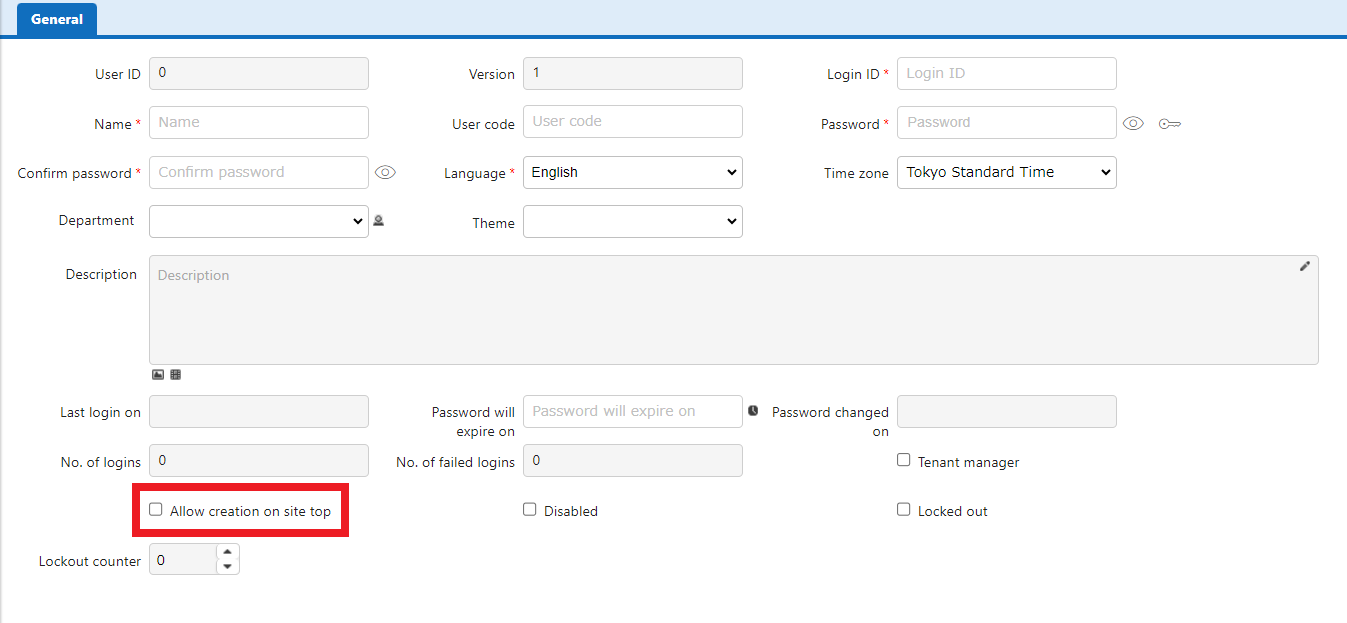Increase Lockout counter with up arrow
Viewport: 1347px width, 623px height.
[228, 552]
